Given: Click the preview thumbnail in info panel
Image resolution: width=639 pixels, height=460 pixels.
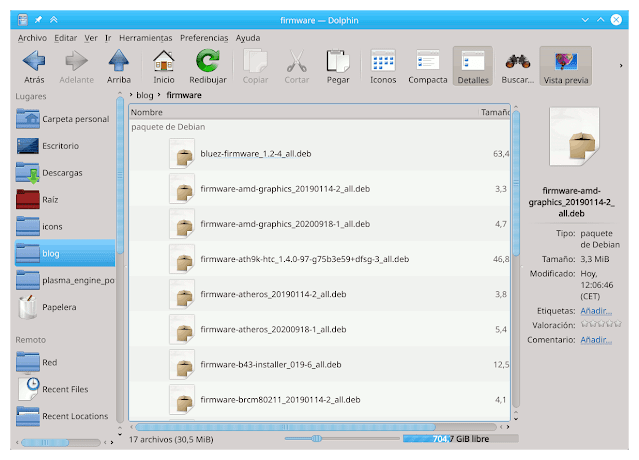Looking at the screenshot, I should pyautogui.click(x=575, y=136).
